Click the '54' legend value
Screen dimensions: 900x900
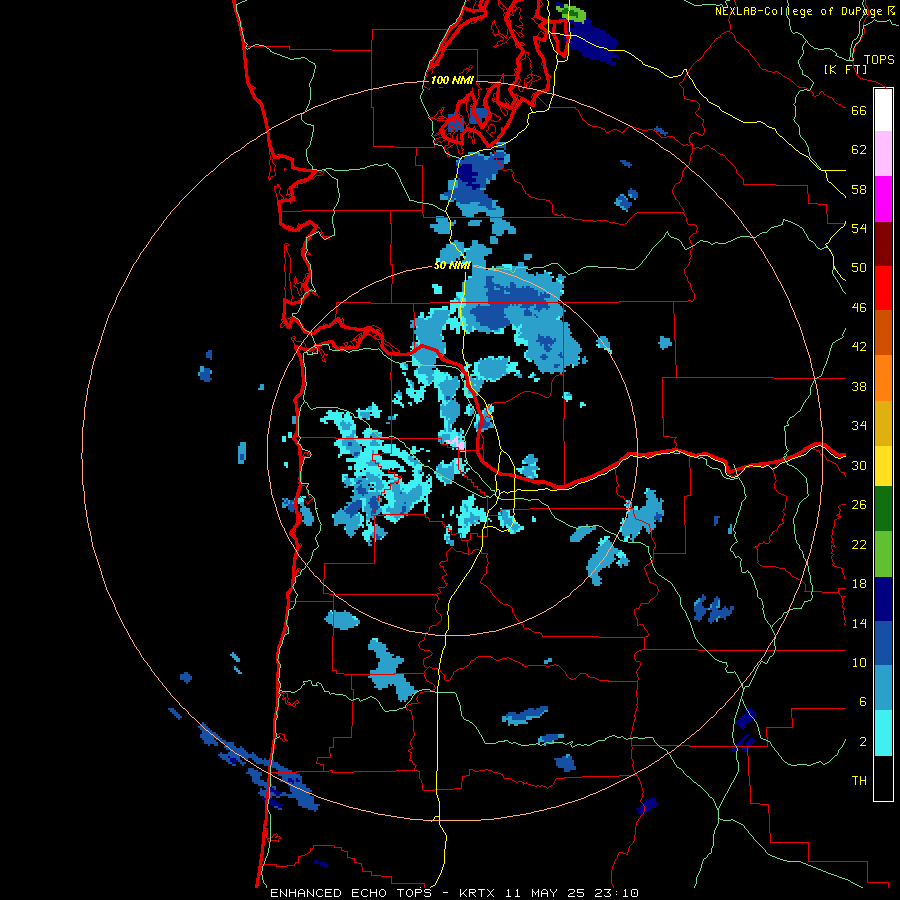point(859,228)
